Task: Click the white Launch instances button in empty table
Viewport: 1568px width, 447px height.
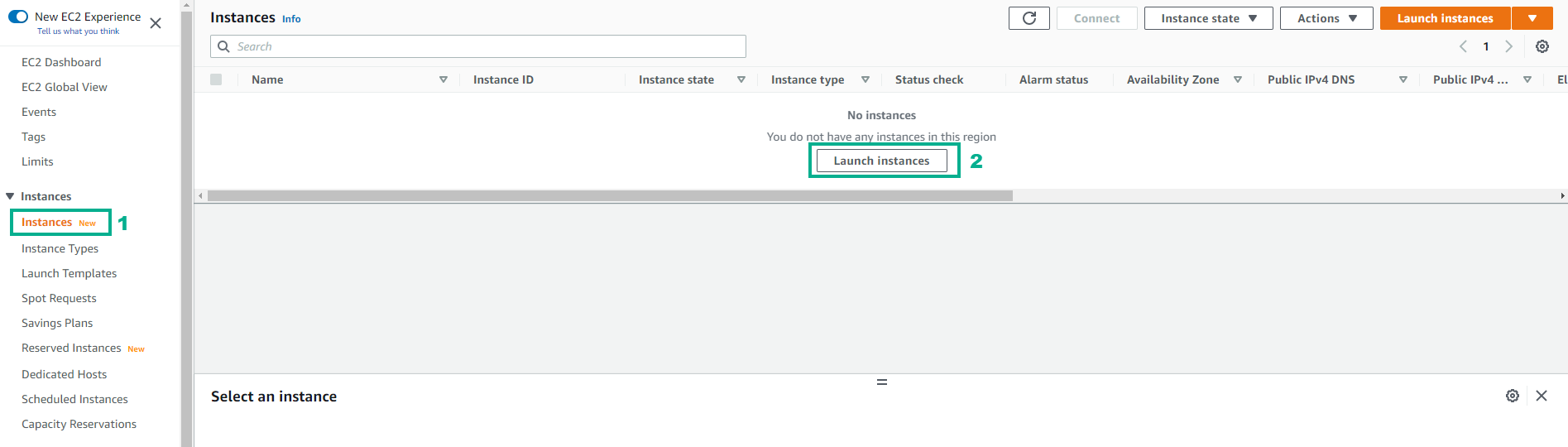Action: tap(881, 161)
